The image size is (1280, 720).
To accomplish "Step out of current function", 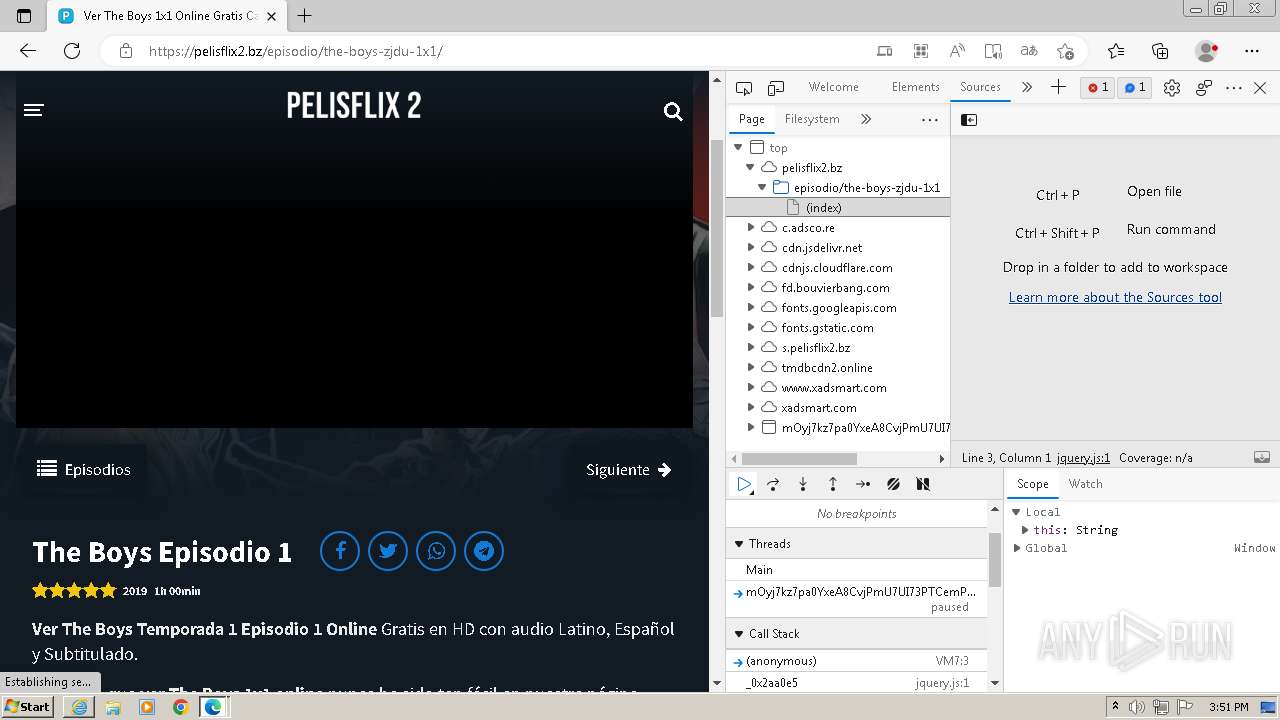I will (x=833, y=484).
